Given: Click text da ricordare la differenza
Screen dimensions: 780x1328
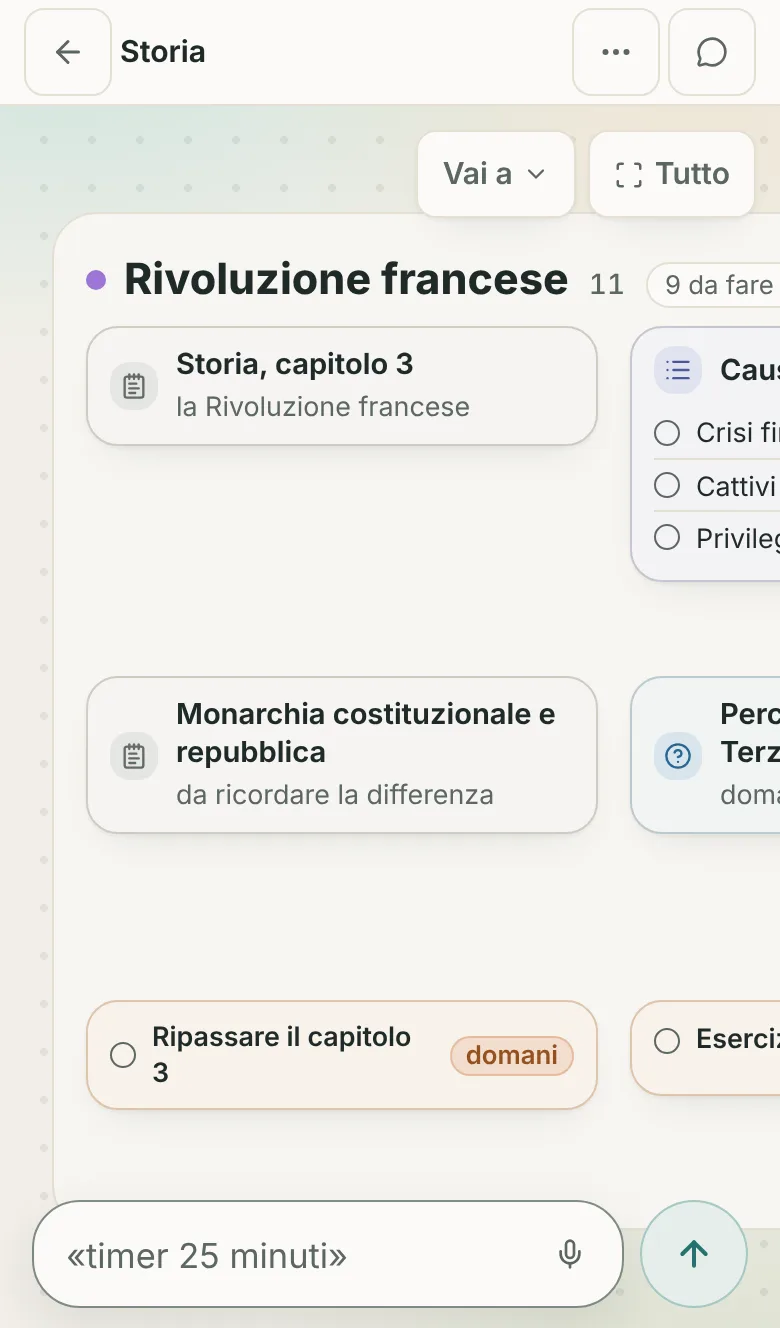Looking at the screenshot, I should [335, 795].
